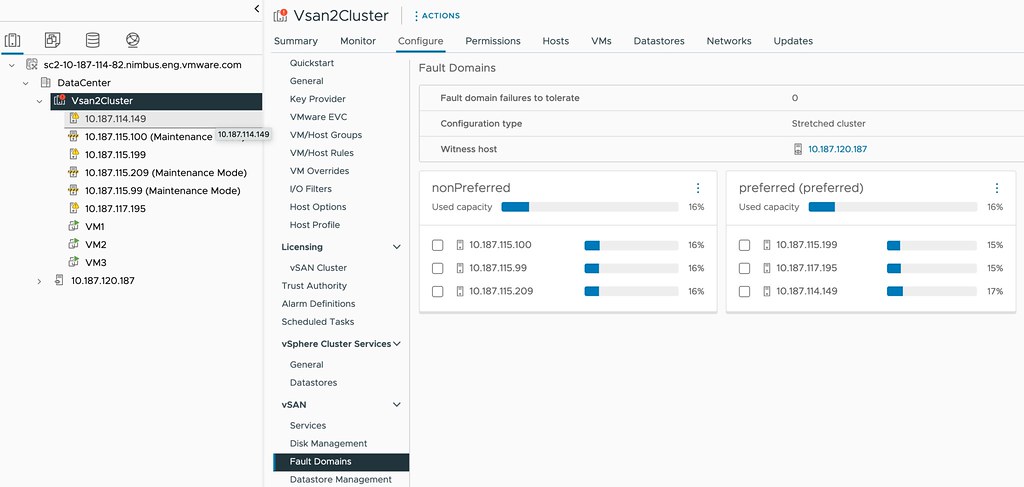Click host icon beside 10.187.115.100 in nonPreferred card

point(460,245)
